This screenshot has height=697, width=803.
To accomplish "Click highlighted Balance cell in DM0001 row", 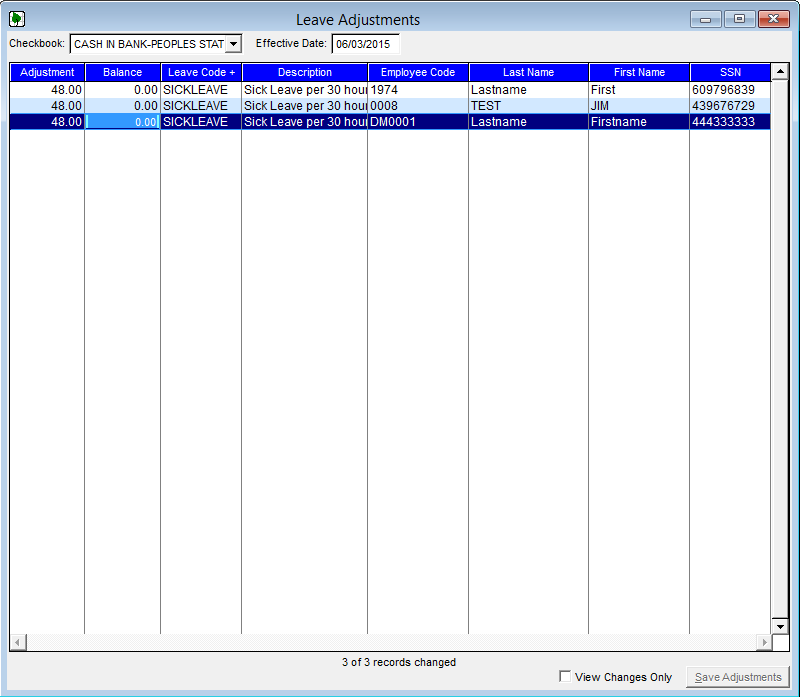I will click(x=122, y=122).
